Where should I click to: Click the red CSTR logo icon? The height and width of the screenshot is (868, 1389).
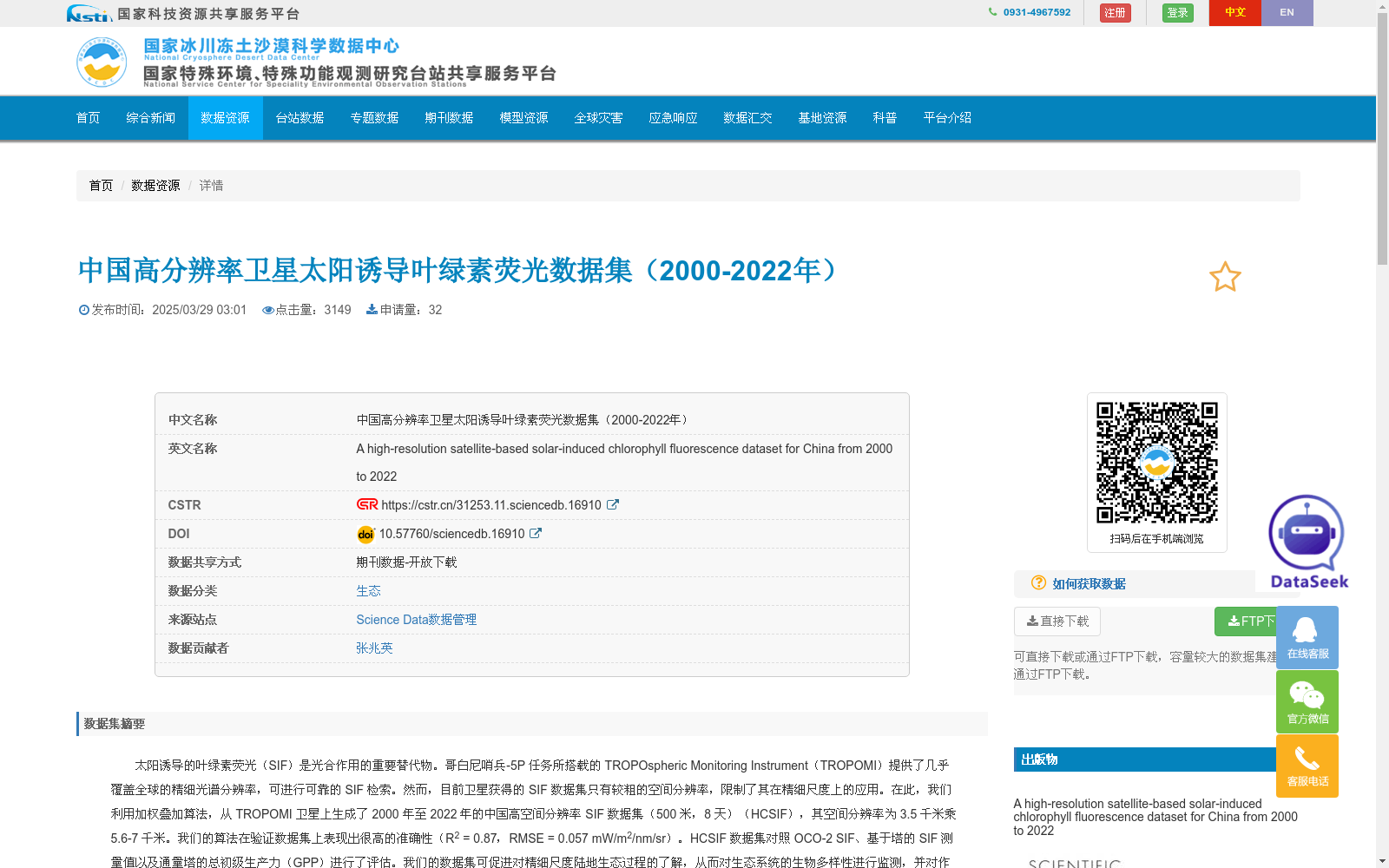[x=367, y=504]
